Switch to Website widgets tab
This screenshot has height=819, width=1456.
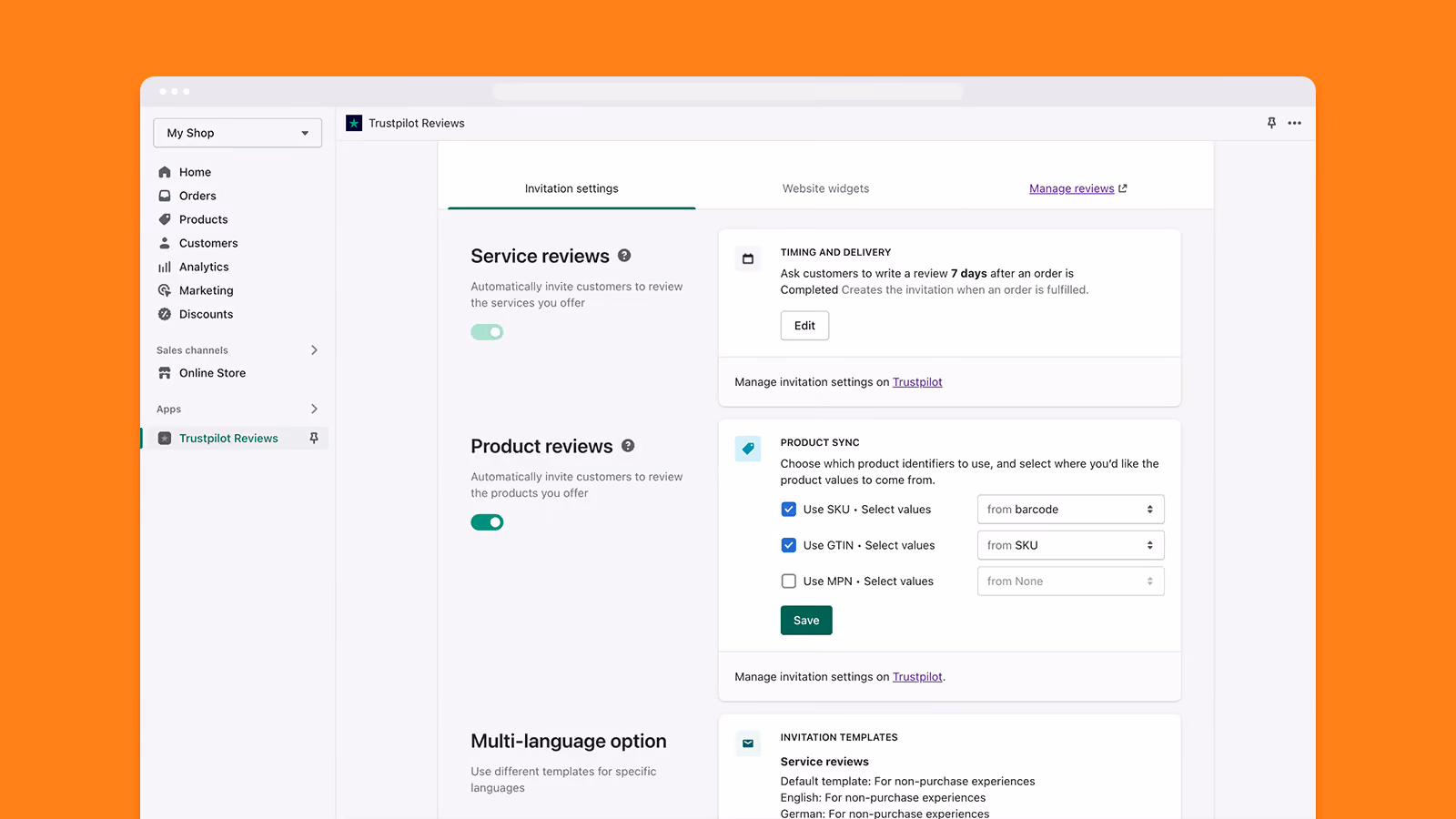825,188
